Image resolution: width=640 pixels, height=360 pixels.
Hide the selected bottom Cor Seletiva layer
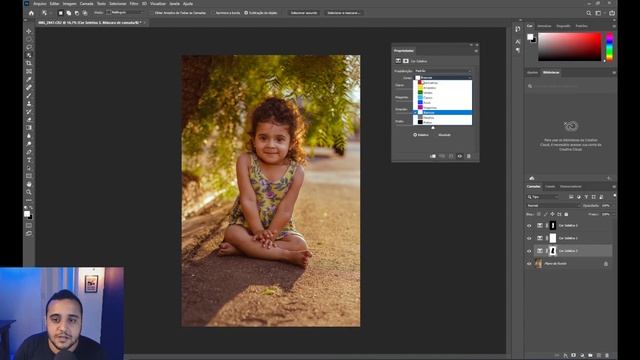(x=529, y=251)
